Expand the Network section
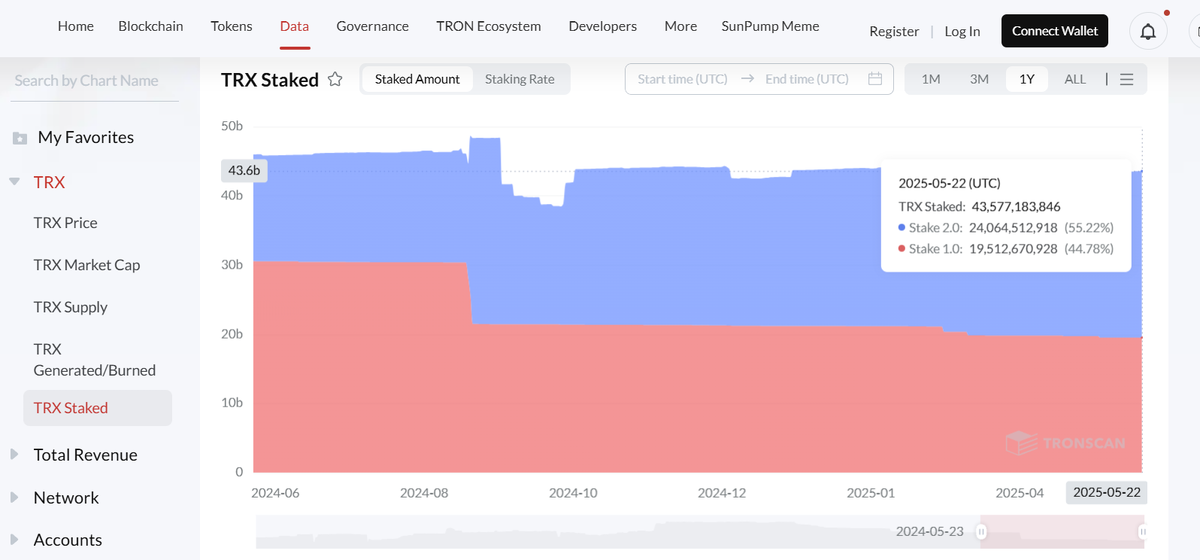 [14, 497]
